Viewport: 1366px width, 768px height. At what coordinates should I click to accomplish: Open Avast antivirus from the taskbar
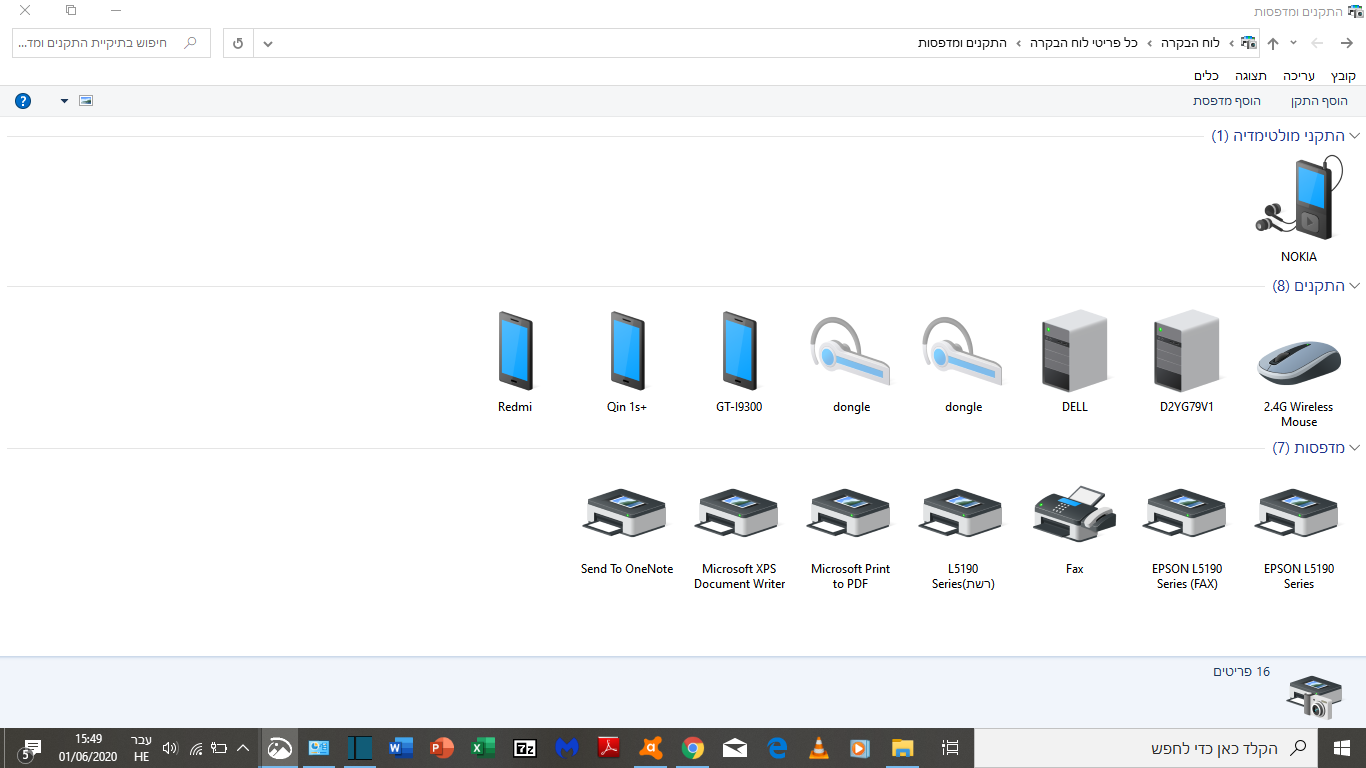pyautogui.click(x=651, y=747)
